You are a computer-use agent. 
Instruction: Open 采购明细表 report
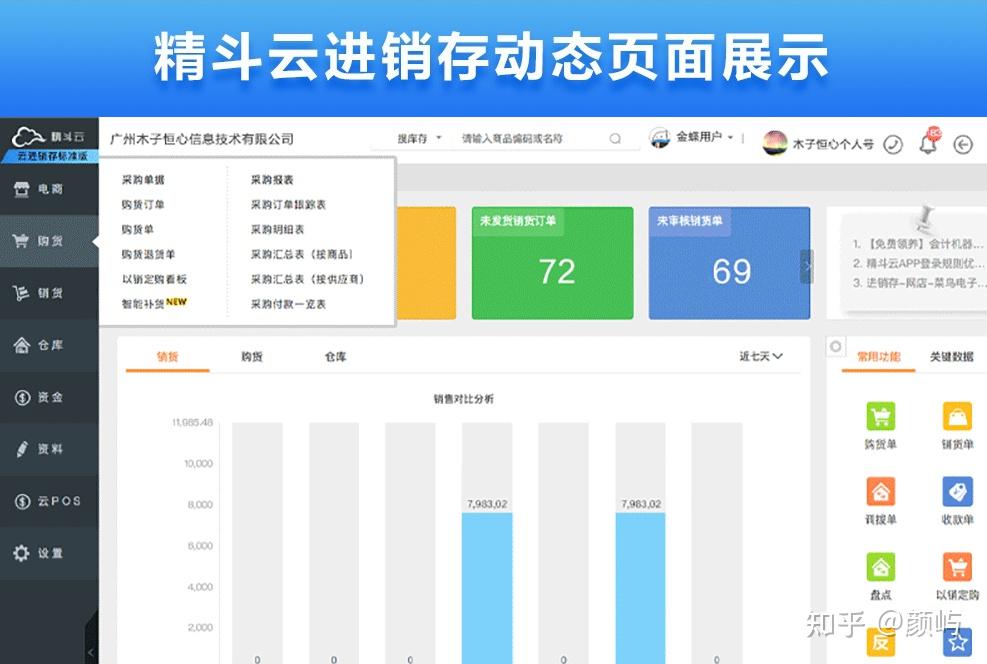(x=278, y=229)
